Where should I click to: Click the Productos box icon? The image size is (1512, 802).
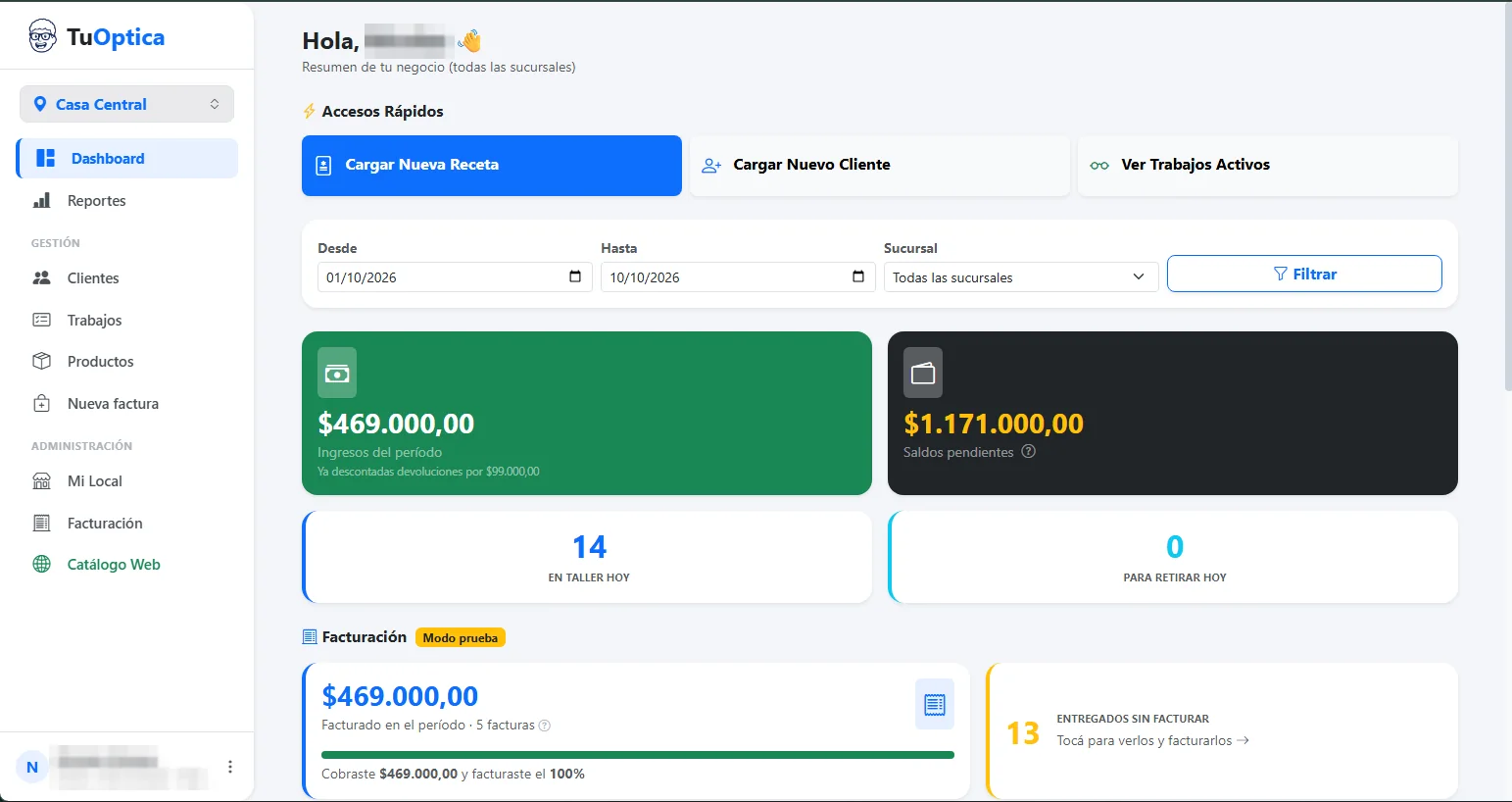pos(42,361)
